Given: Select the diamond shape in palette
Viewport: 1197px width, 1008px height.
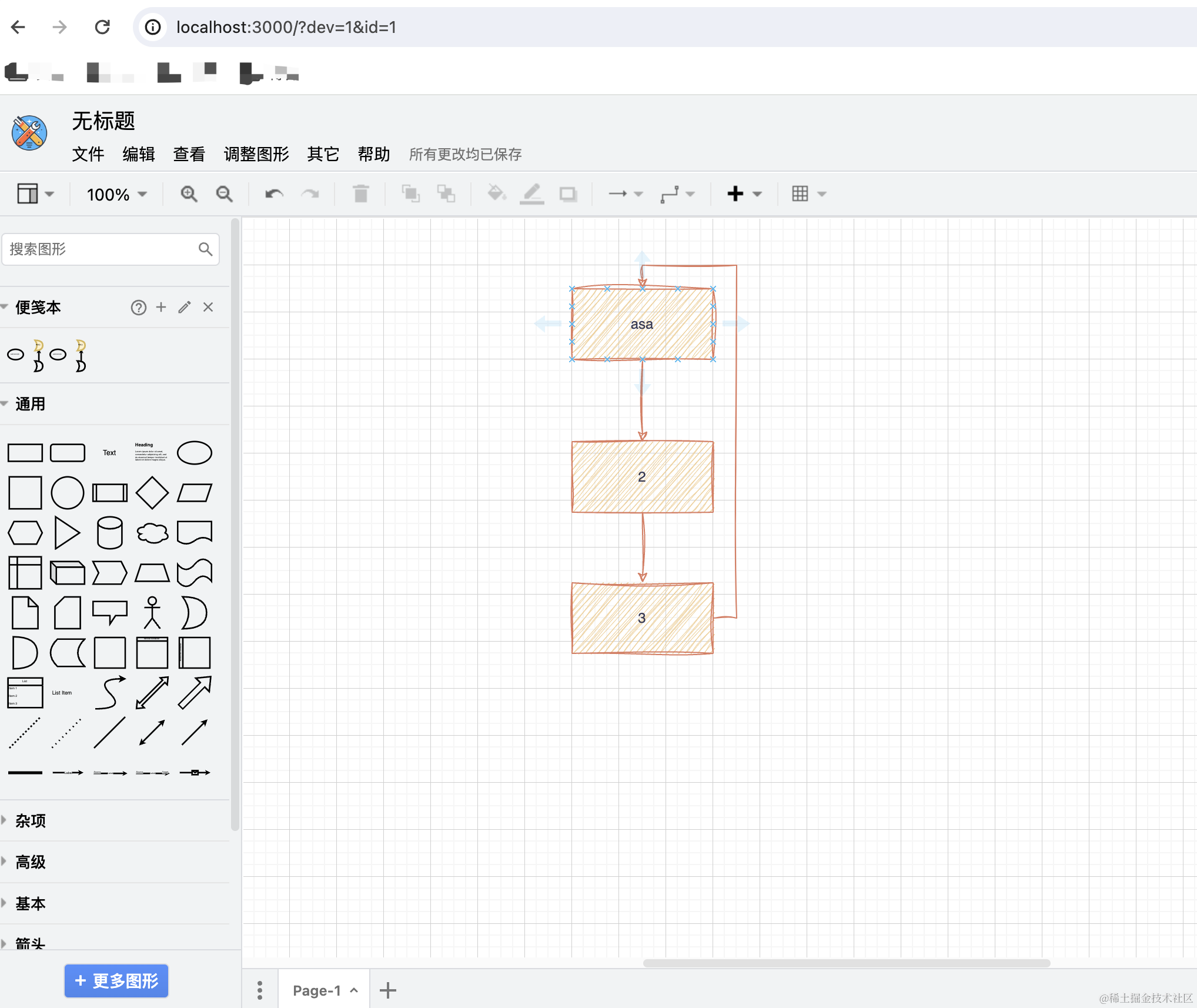Looking at the screenshot, I should click(x=152, y=493).
